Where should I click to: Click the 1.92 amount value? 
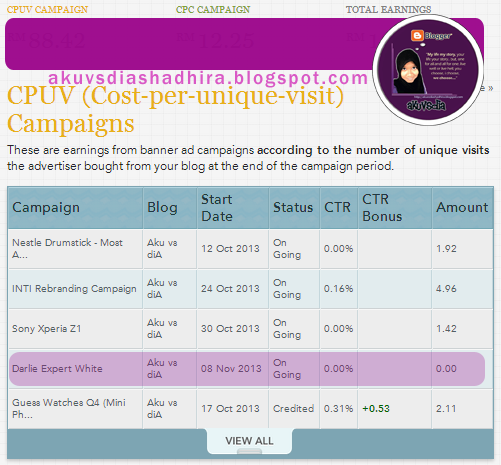point(446,248)
